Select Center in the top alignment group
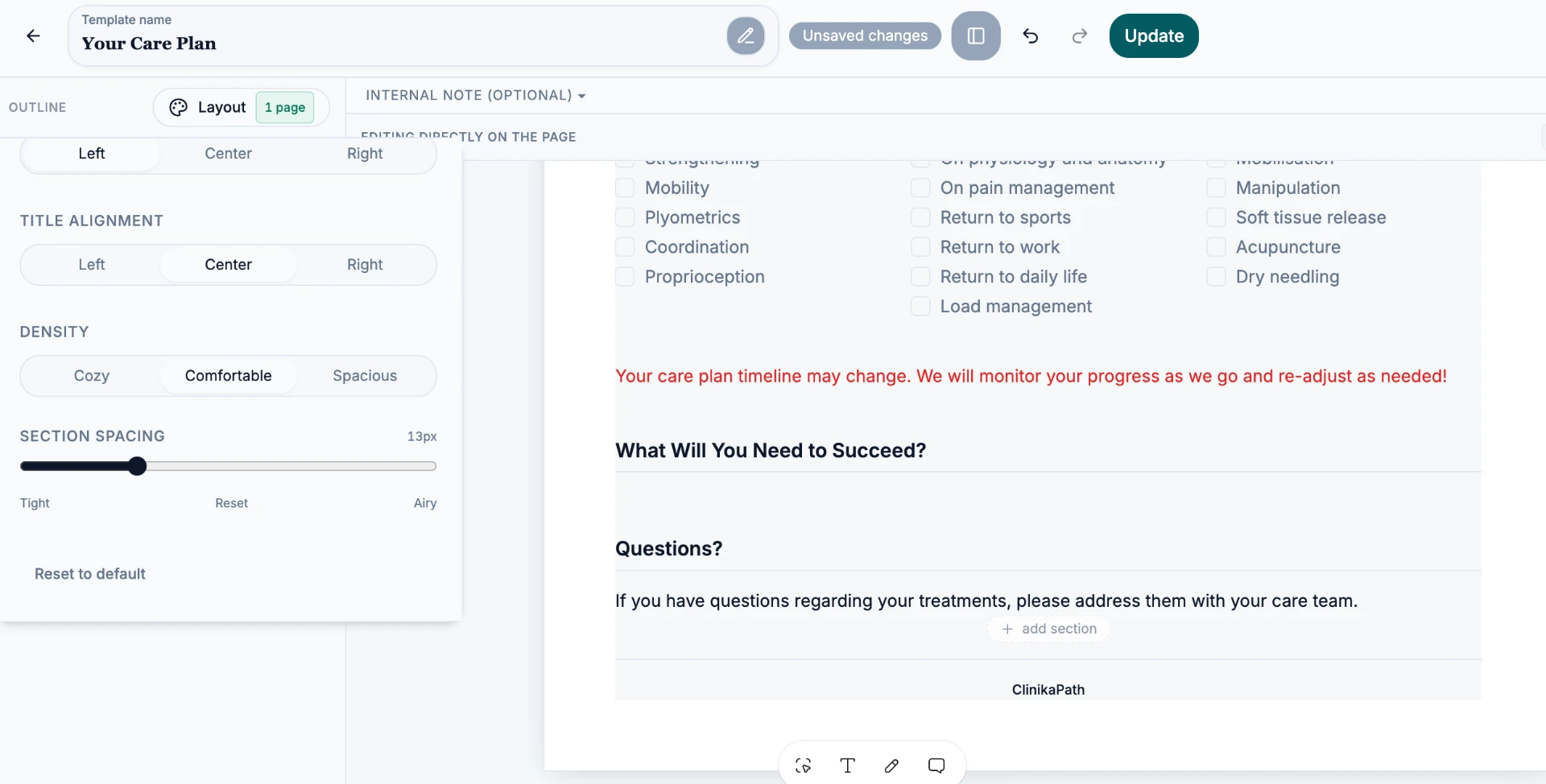The height and width of the screenshot is (784, 1546). (229, 154)
